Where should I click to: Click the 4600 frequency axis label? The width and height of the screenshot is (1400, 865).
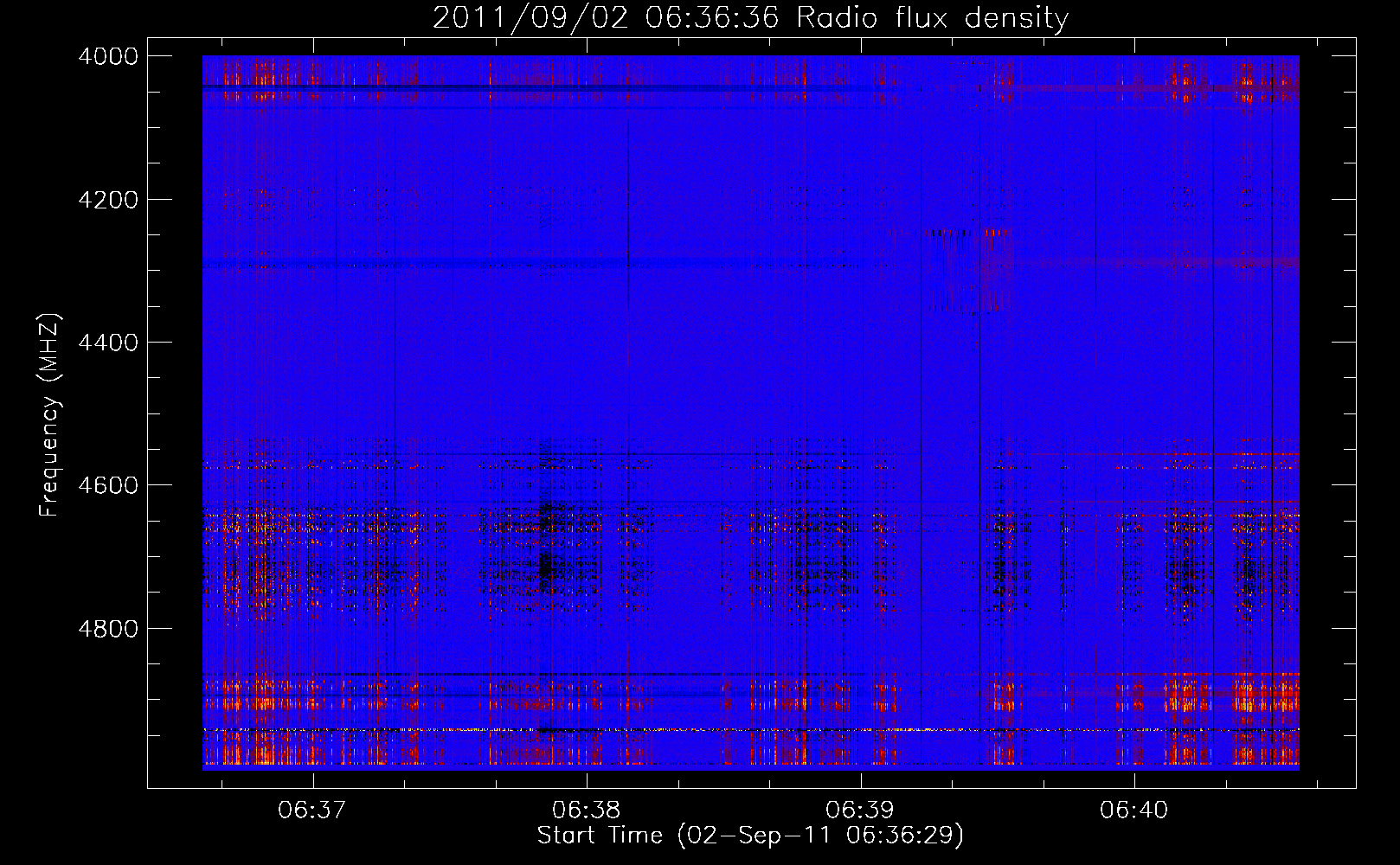(108, 485)
